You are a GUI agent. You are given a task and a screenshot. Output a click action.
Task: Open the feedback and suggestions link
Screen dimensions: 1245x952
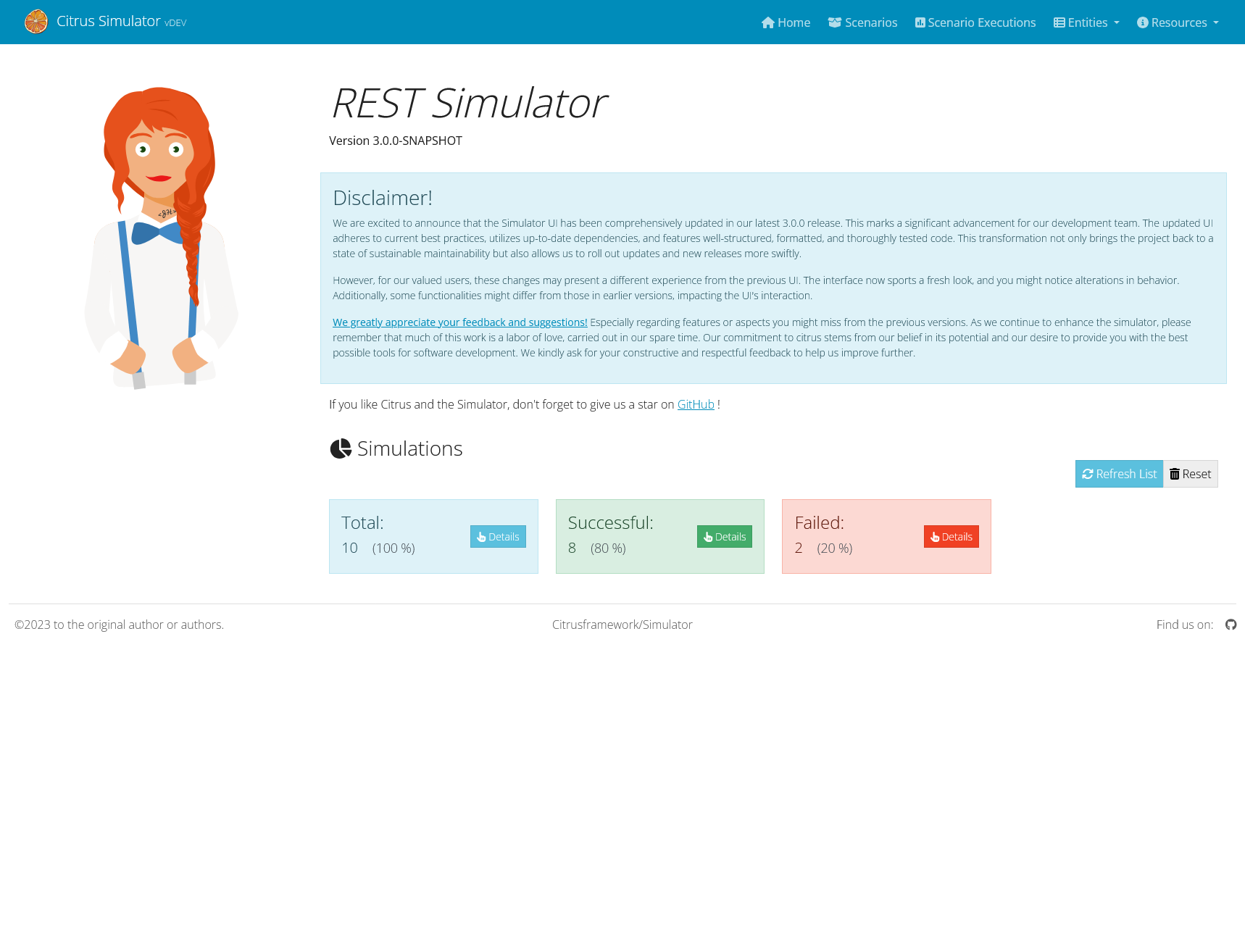pos(459,322)
